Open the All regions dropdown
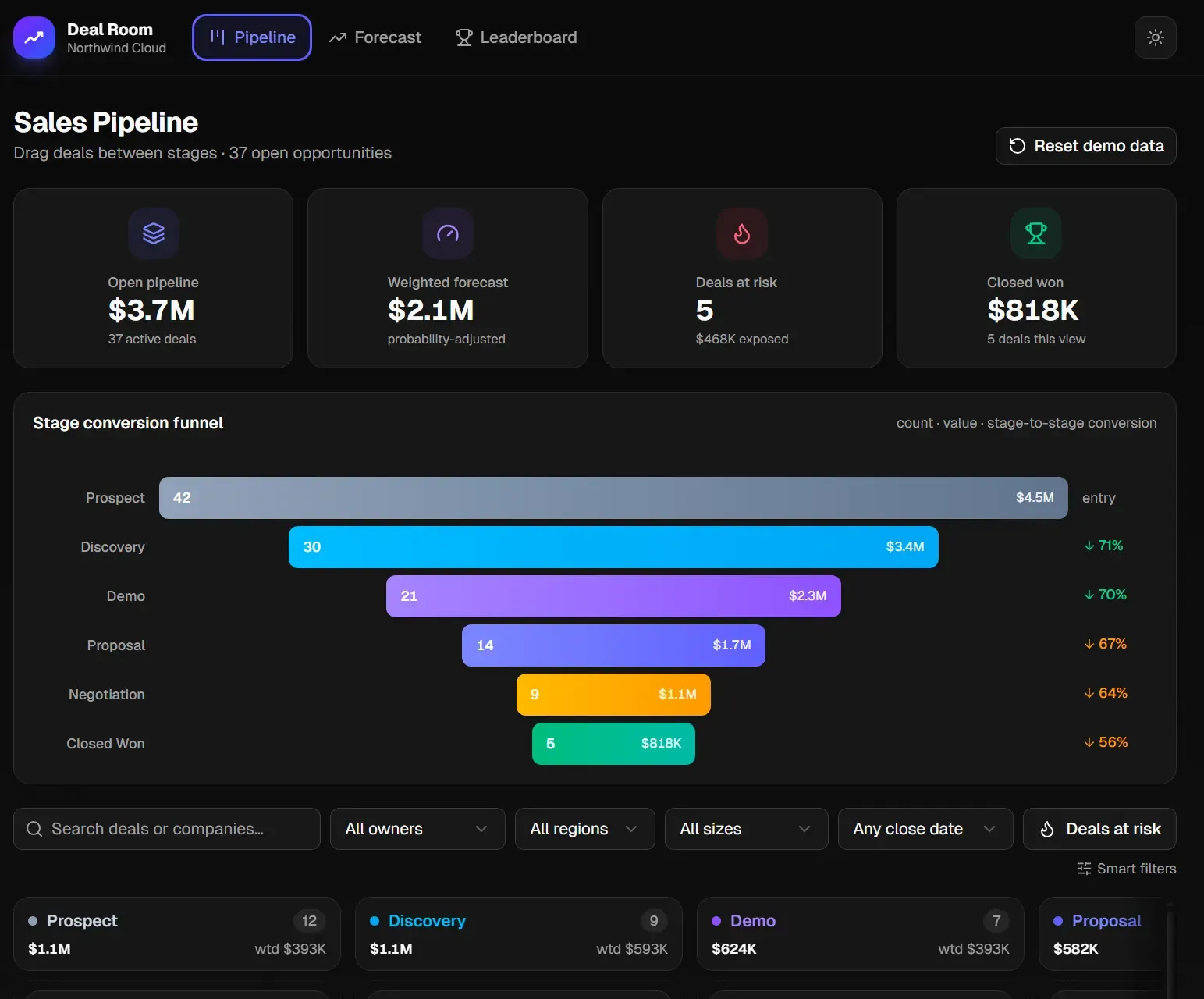Viewport: 1204px width, 999px height. coord(584,829)
